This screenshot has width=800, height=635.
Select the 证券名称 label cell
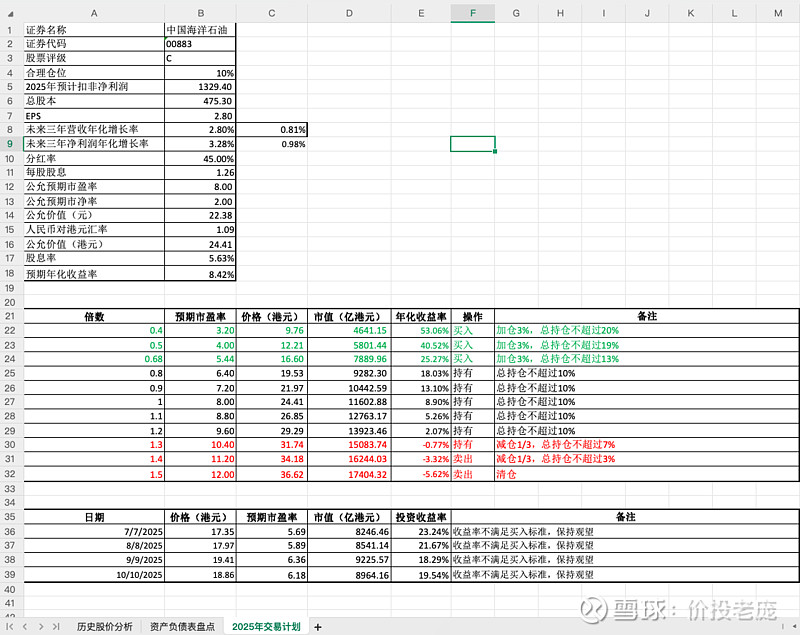click(94, 30)
